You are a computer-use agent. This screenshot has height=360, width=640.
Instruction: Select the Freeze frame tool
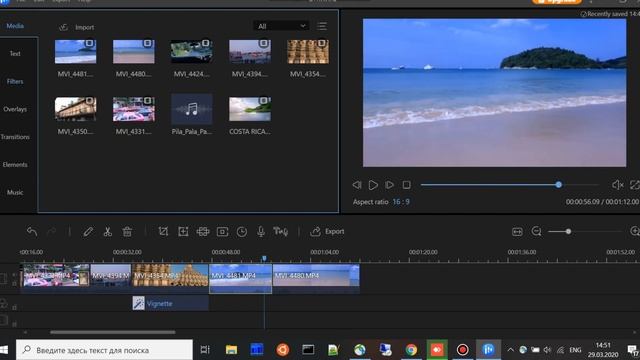click(222, 232)
